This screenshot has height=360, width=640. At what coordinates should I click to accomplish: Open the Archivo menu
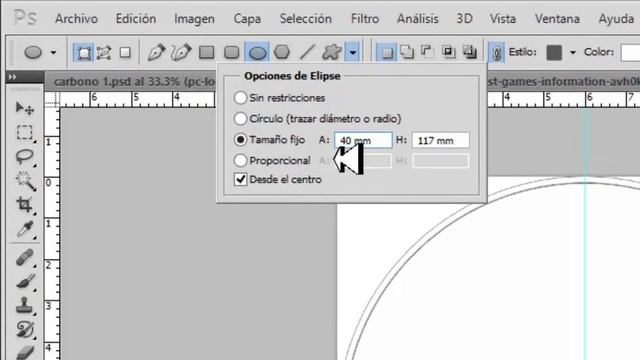[76, 19]
